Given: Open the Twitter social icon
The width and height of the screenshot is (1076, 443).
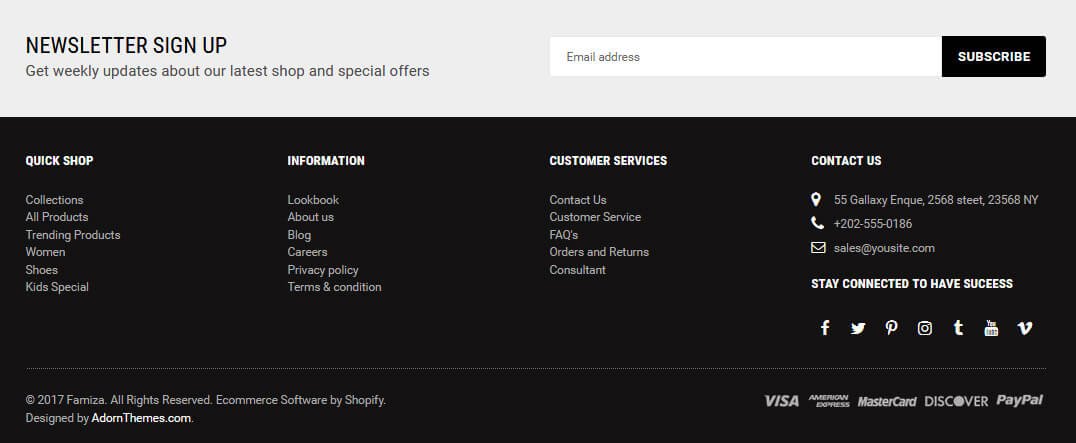Looking at the screenshot, I should point(858,328).
